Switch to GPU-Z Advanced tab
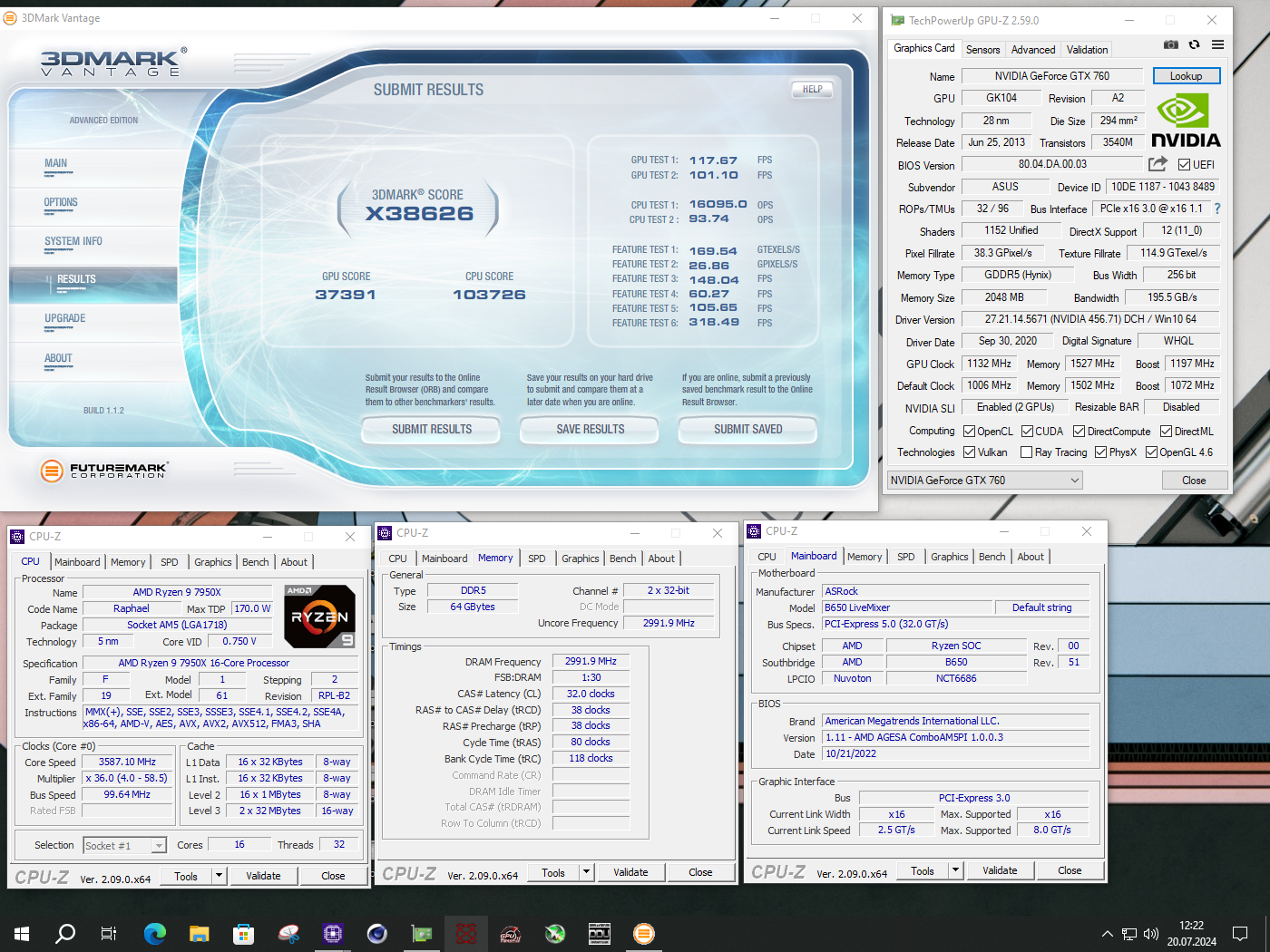The height and width of the screenshot is (952, 1270). point(1033,50)
